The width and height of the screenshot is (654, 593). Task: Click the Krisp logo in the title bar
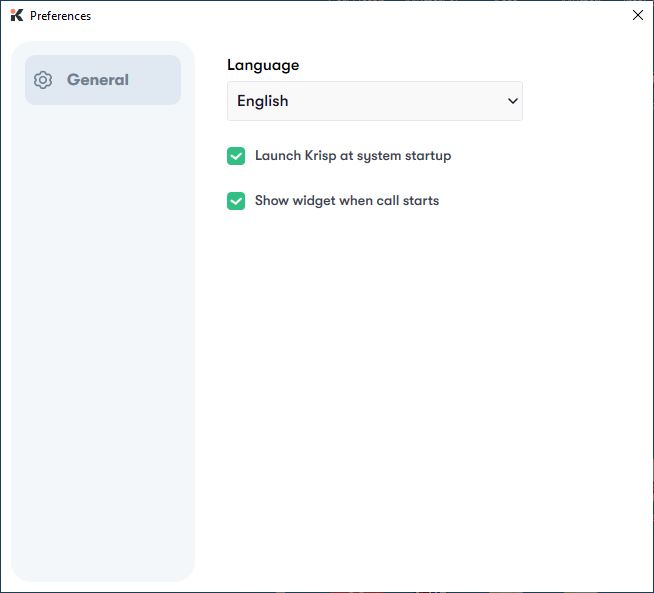[x=17, y=15]
